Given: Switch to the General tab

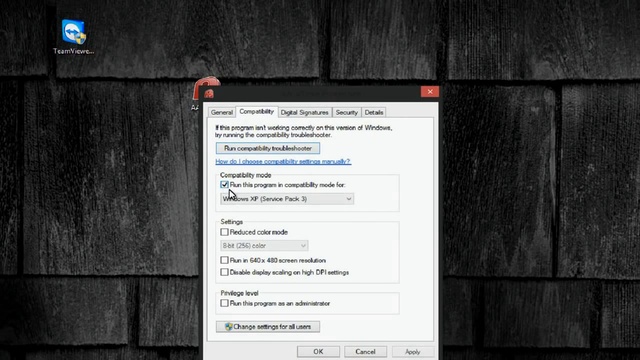Looking at the screenshot, I should 222,112.
